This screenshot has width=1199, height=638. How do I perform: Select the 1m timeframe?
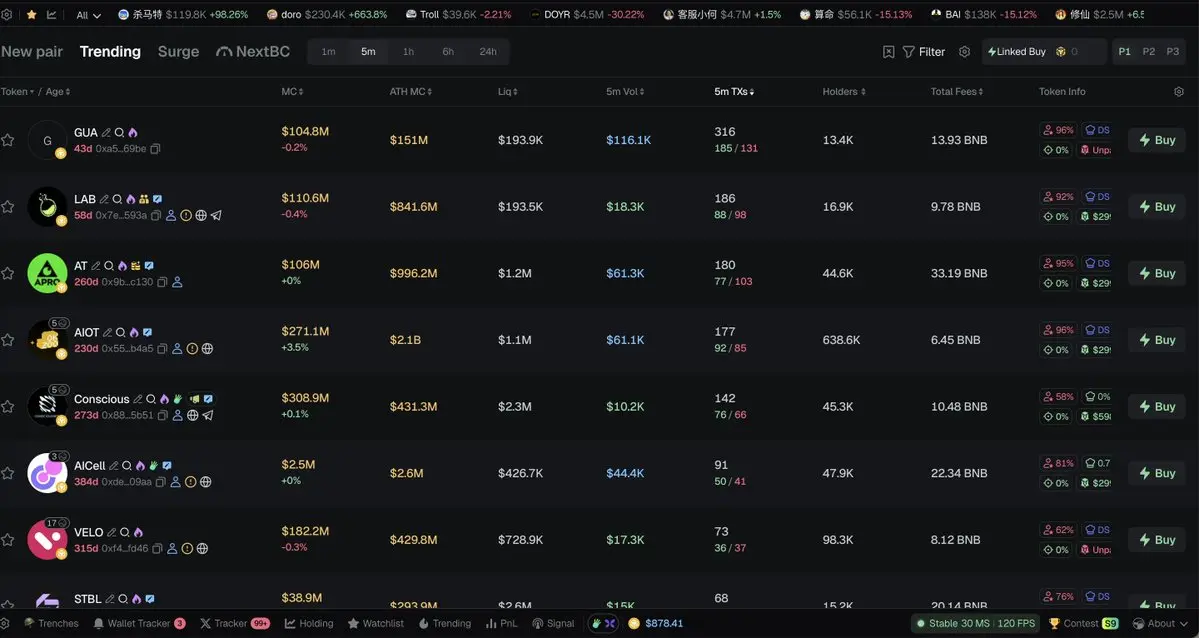click(328, 51)
